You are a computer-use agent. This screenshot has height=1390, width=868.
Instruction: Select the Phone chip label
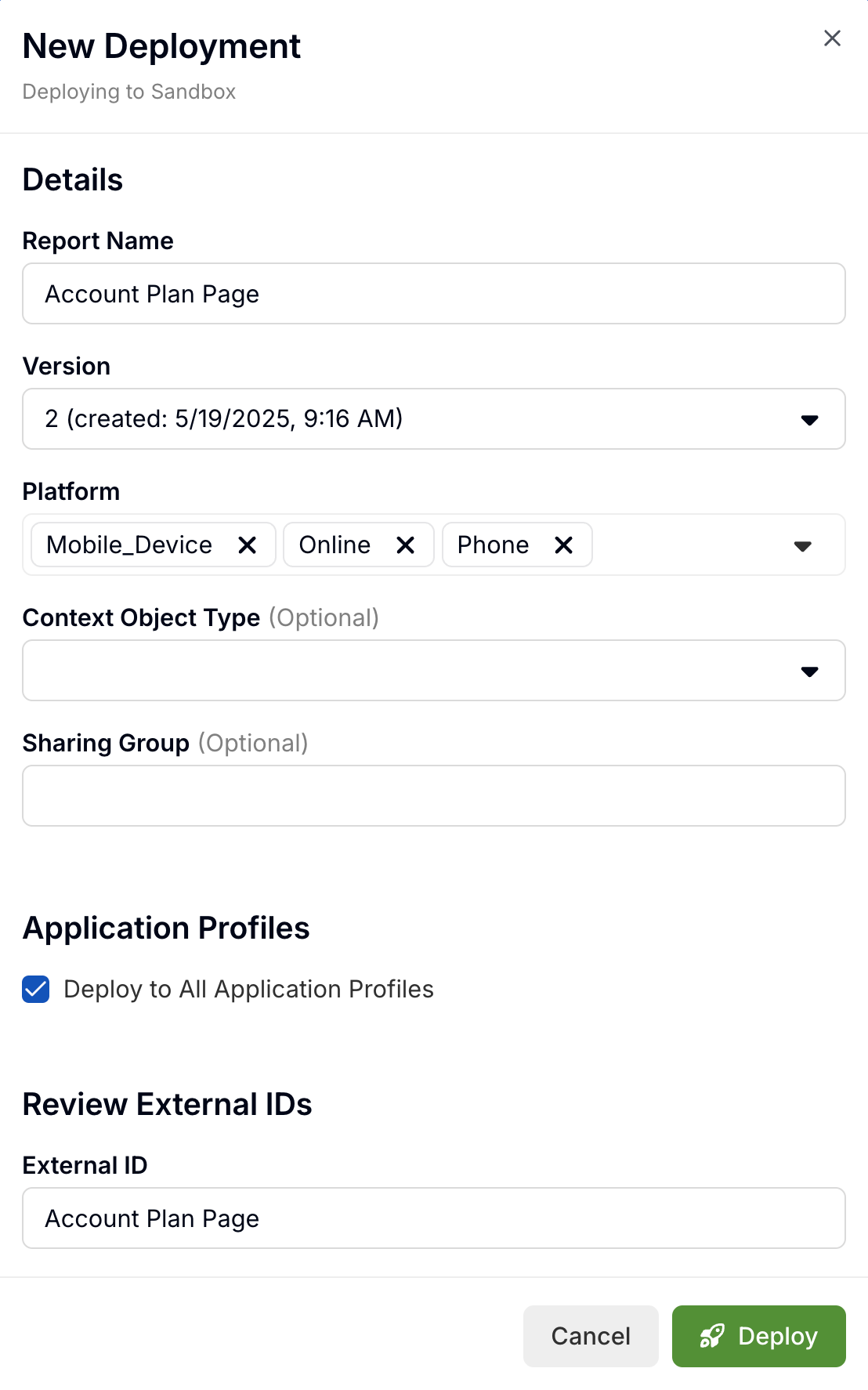(x=493, y=545)
